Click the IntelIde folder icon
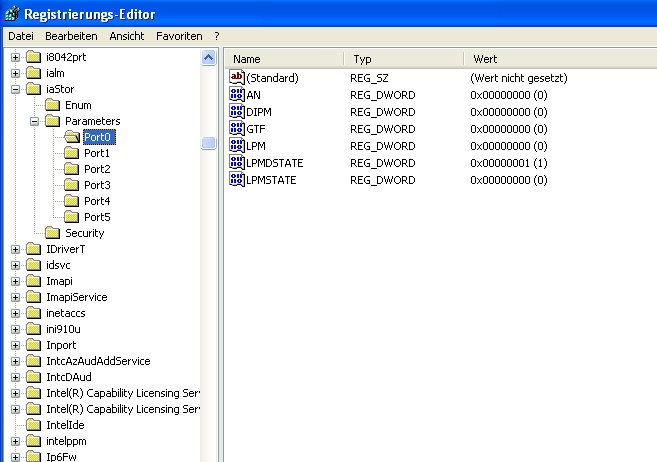 (x=34, y=425)
